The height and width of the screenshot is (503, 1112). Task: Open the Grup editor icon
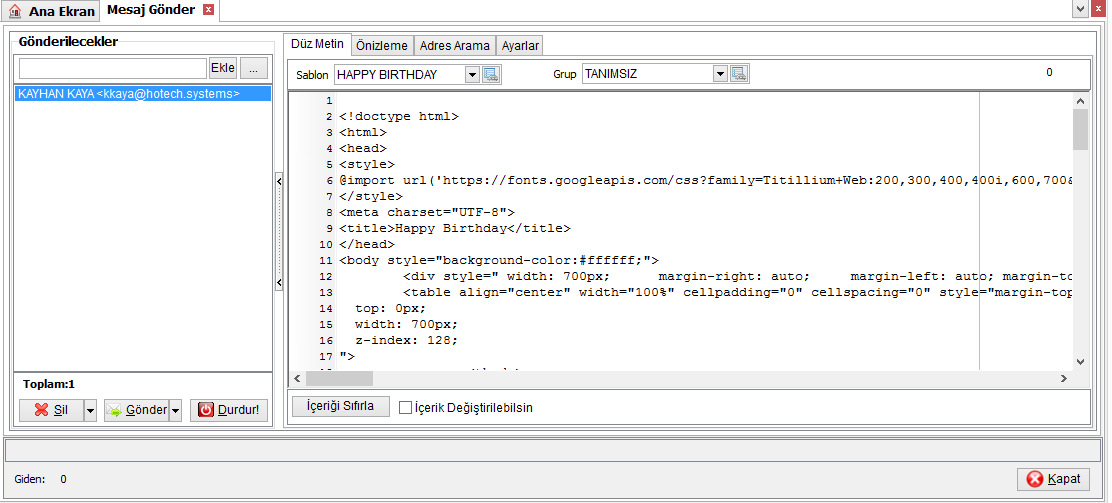(740, 74)
